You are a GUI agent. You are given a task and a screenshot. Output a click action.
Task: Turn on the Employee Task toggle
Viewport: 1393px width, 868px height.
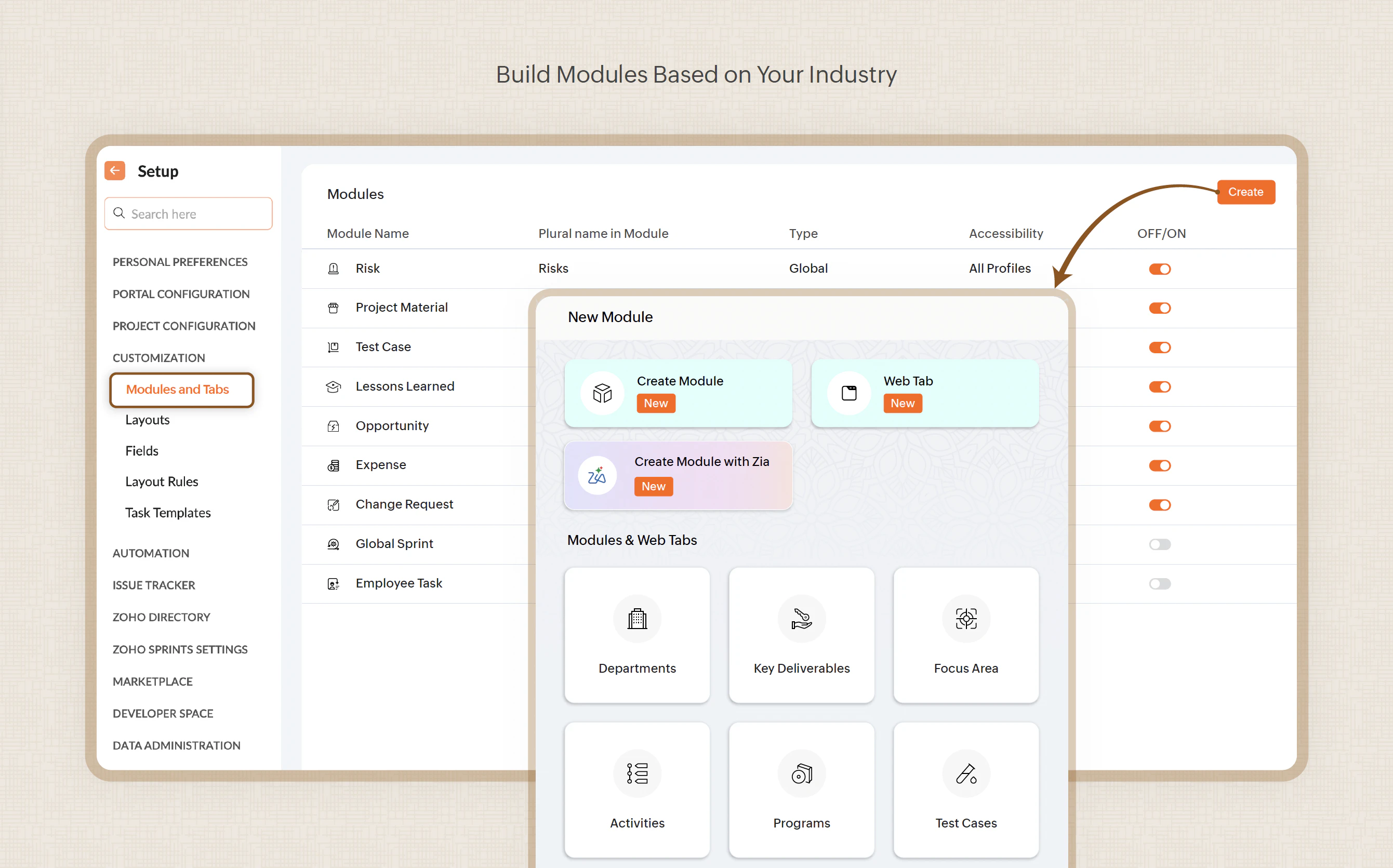click(1159, 584)
